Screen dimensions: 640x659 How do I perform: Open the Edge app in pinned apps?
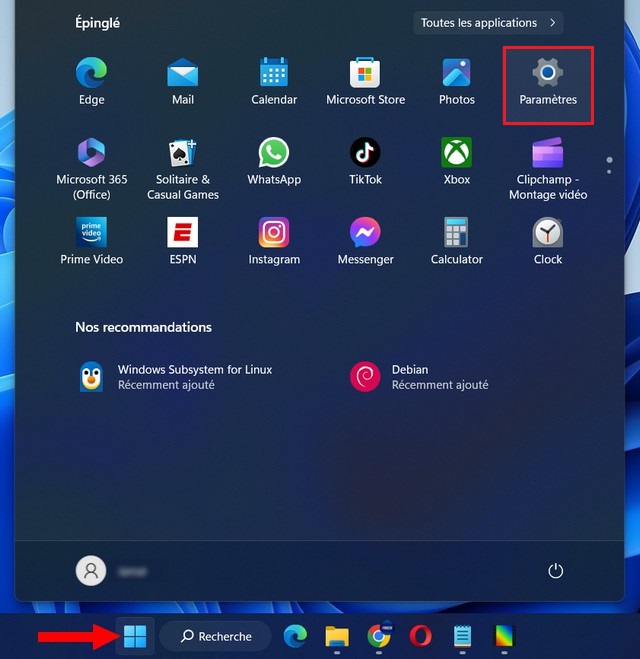pos(91,82)
